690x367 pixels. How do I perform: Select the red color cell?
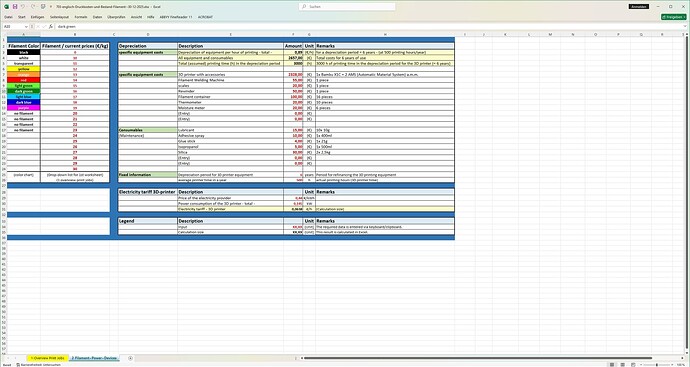24,80
